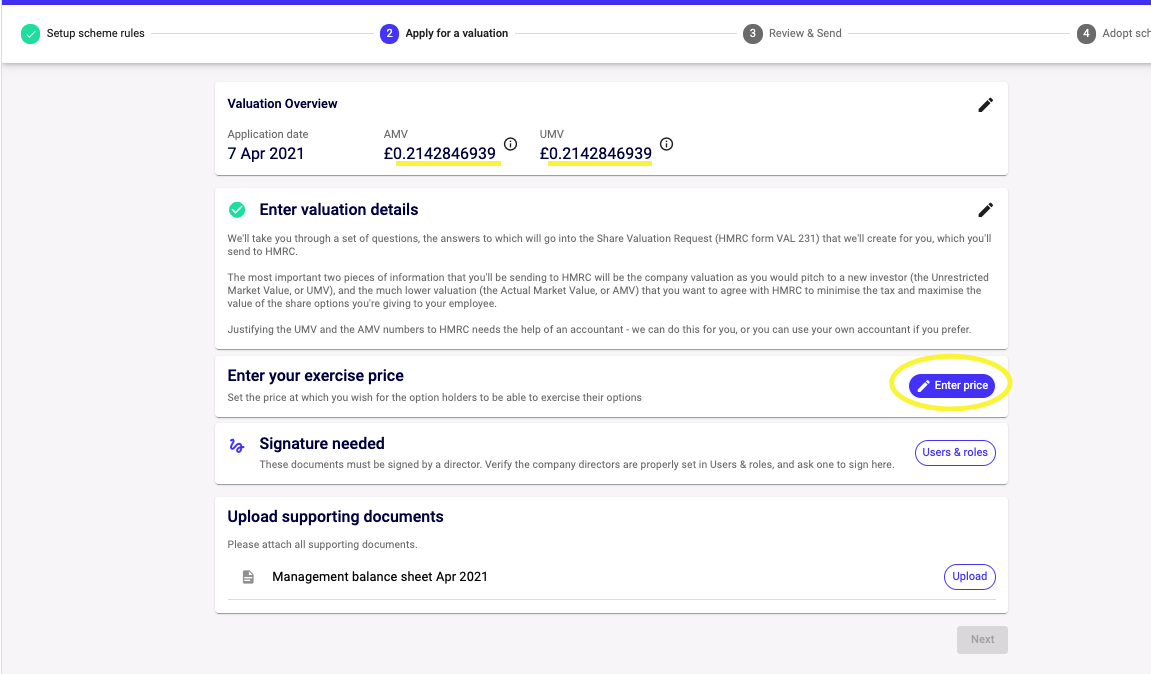Click the Valuation Overview heading

pyautogui.click(x=283, y=104)
